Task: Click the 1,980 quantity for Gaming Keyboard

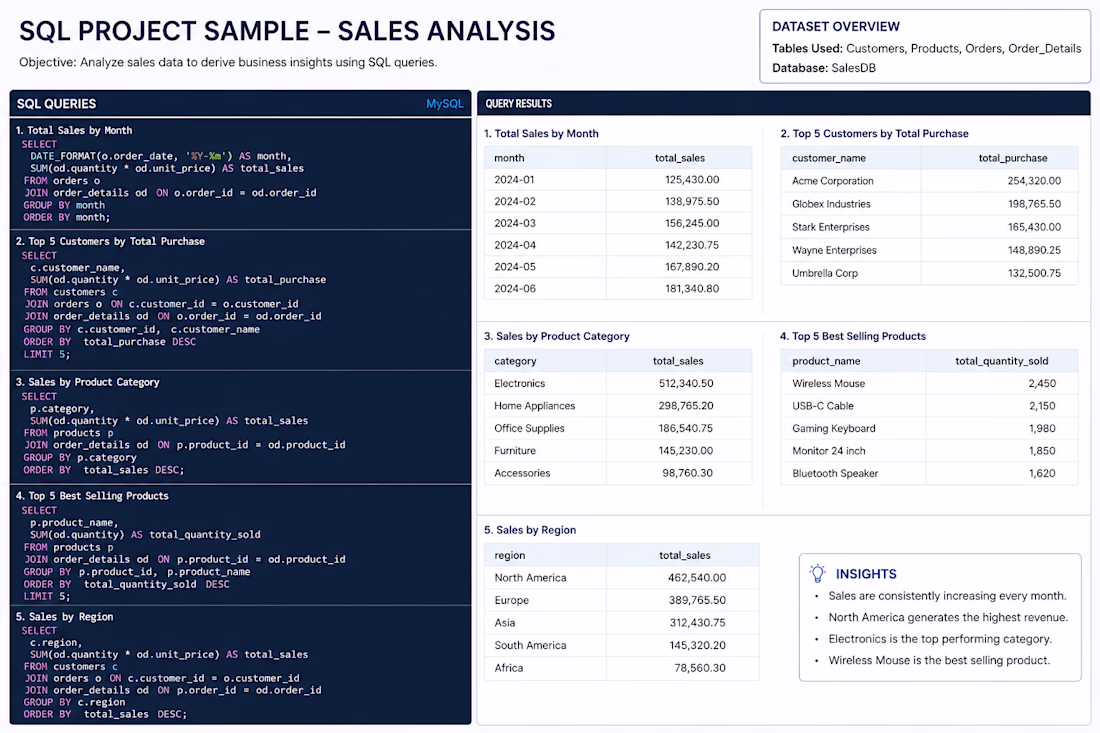Action: [1042, 428]
